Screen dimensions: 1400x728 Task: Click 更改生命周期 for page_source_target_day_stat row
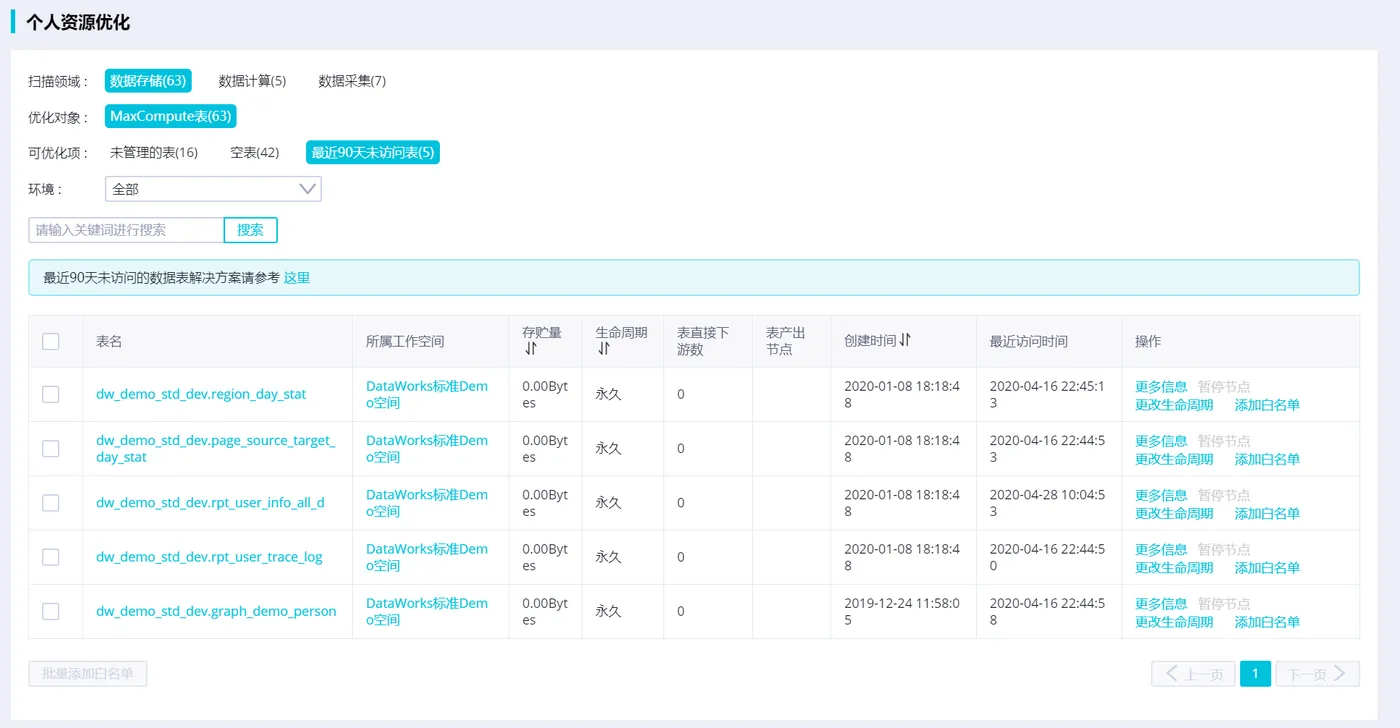(1174, 459)
